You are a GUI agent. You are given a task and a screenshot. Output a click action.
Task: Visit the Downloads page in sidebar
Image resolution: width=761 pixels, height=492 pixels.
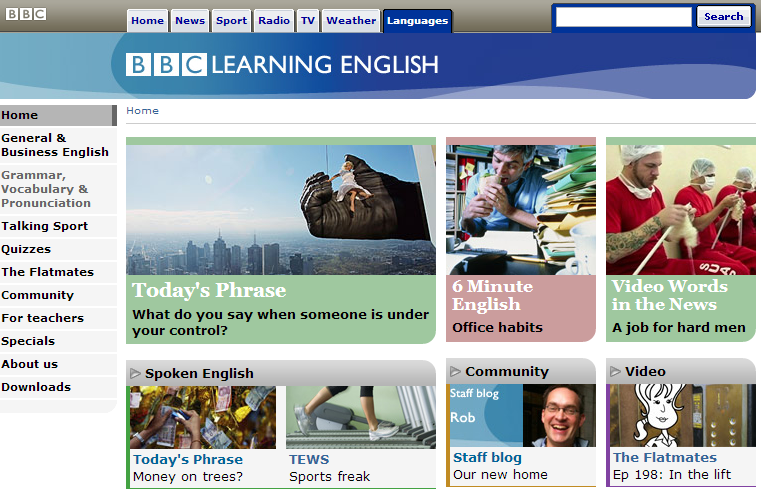(36, 387)
